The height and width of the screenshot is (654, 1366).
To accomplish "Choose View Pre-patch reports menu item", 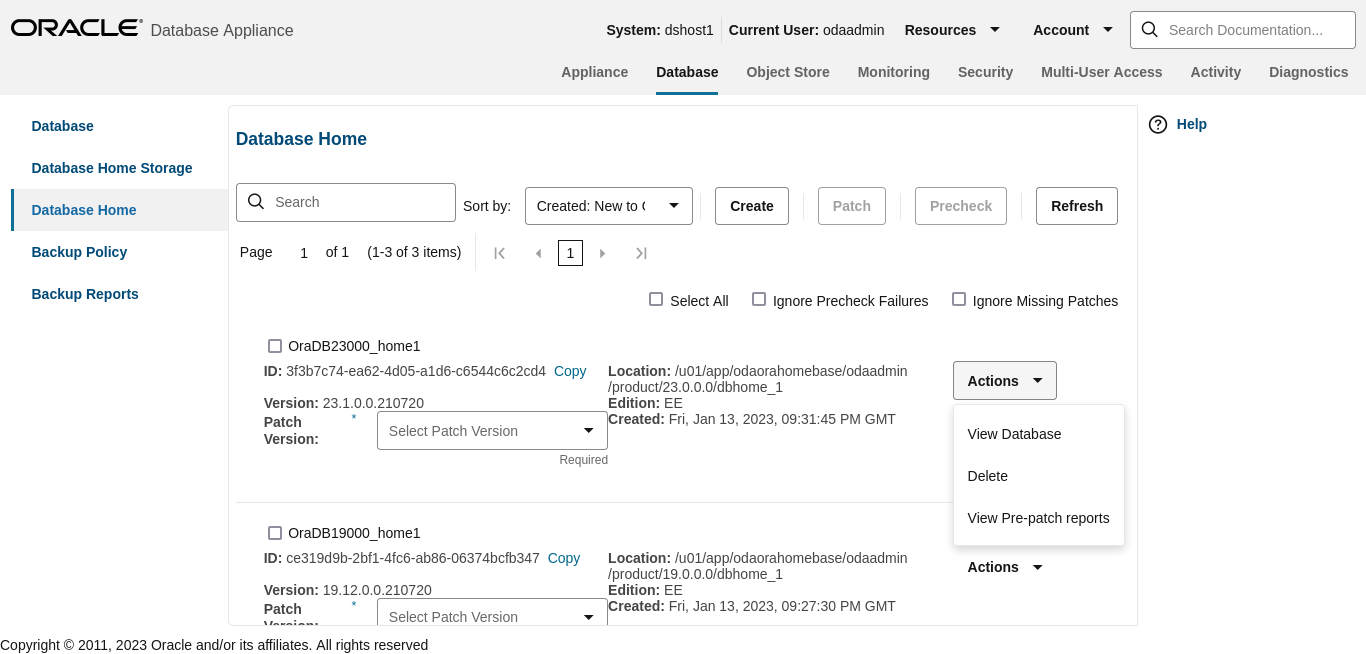I will pyautogui.click(x=1039, y=518).
